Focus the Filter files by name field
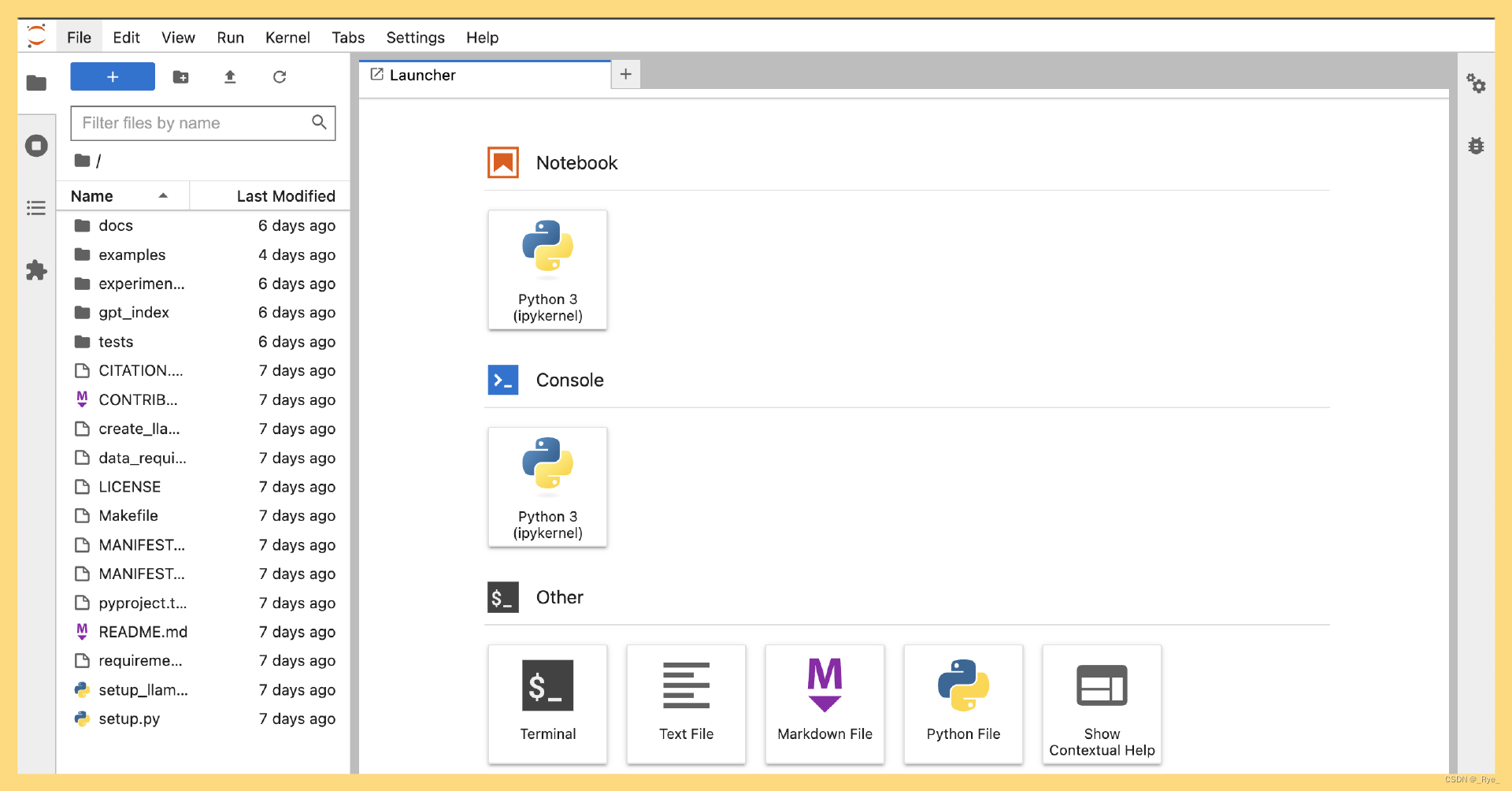1512x791 pixels. tap(203, 123)
